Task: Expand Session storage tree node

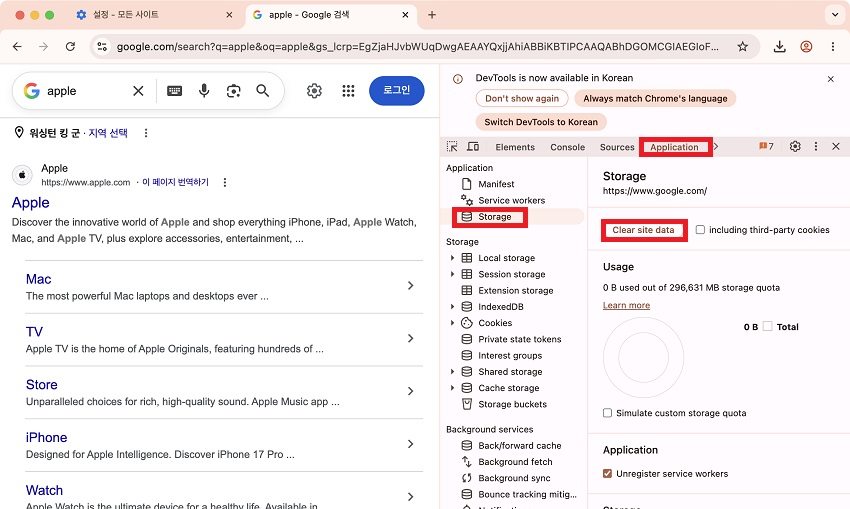Action: coord(452,274)
